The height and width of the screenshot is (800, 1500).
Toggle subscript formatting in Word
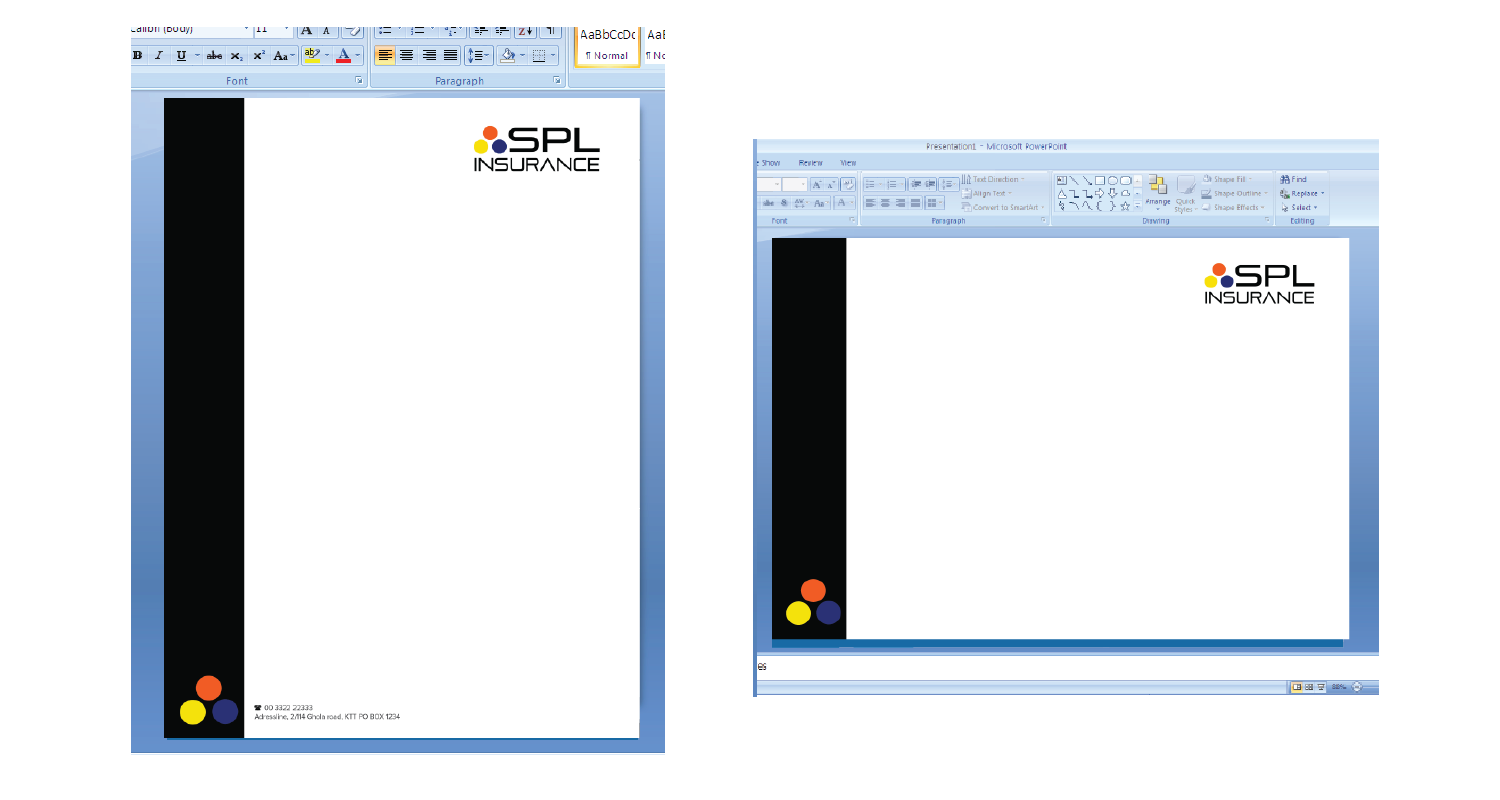coord(236,55)
